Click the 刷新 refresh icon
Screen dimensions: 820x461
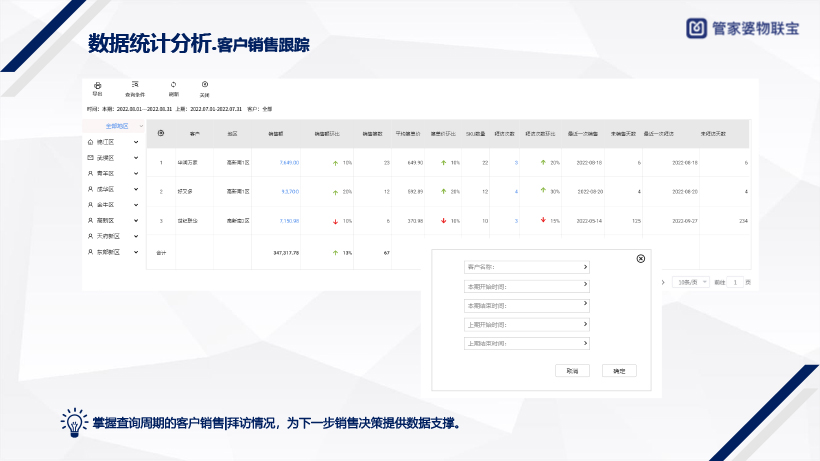tap(173, 85)
